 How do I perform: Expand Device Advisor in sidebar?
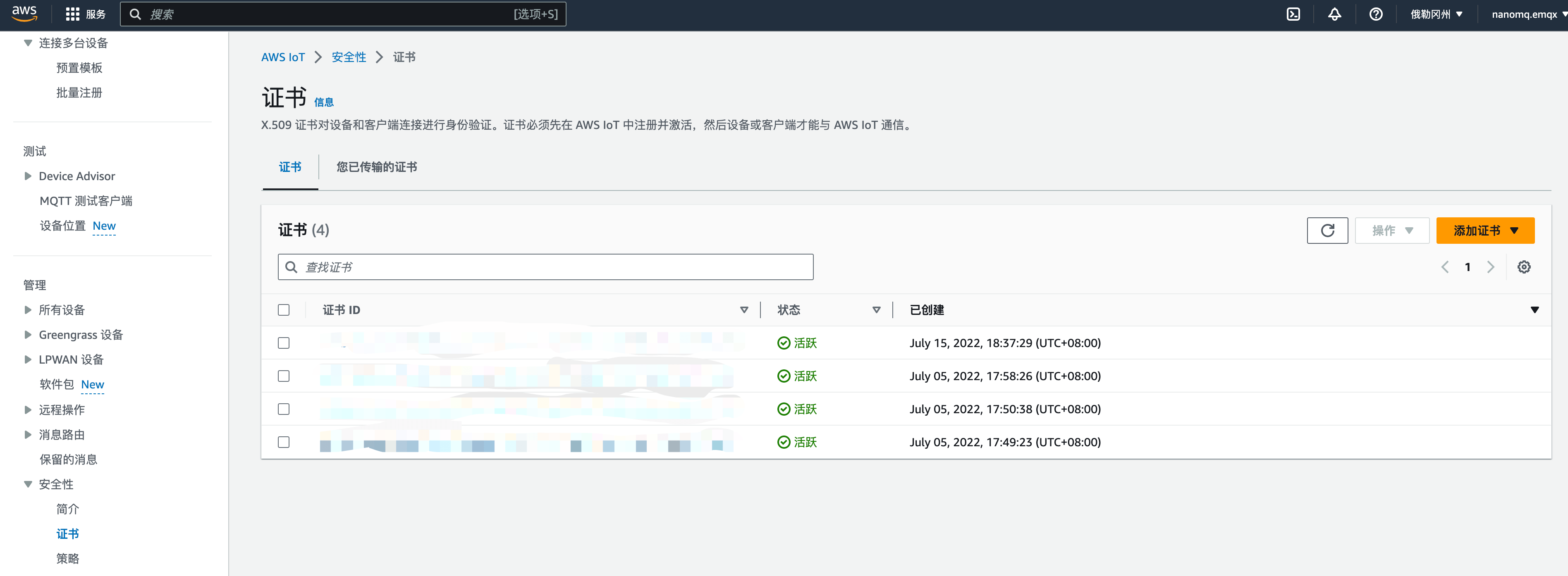28,176
